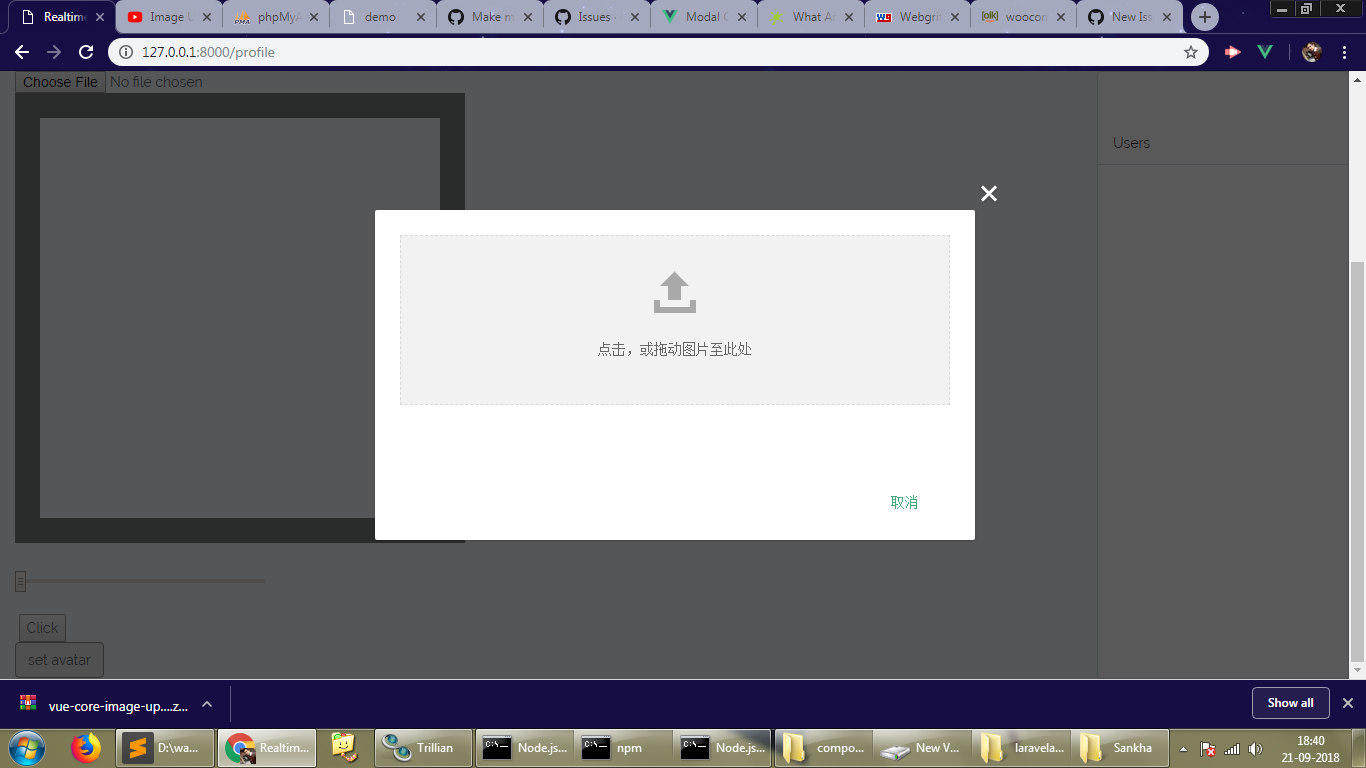Click the zoom slider handle under the image canvas
Image resolution: width=1366 pixels, height=768 pixels.
click(20, 581)
